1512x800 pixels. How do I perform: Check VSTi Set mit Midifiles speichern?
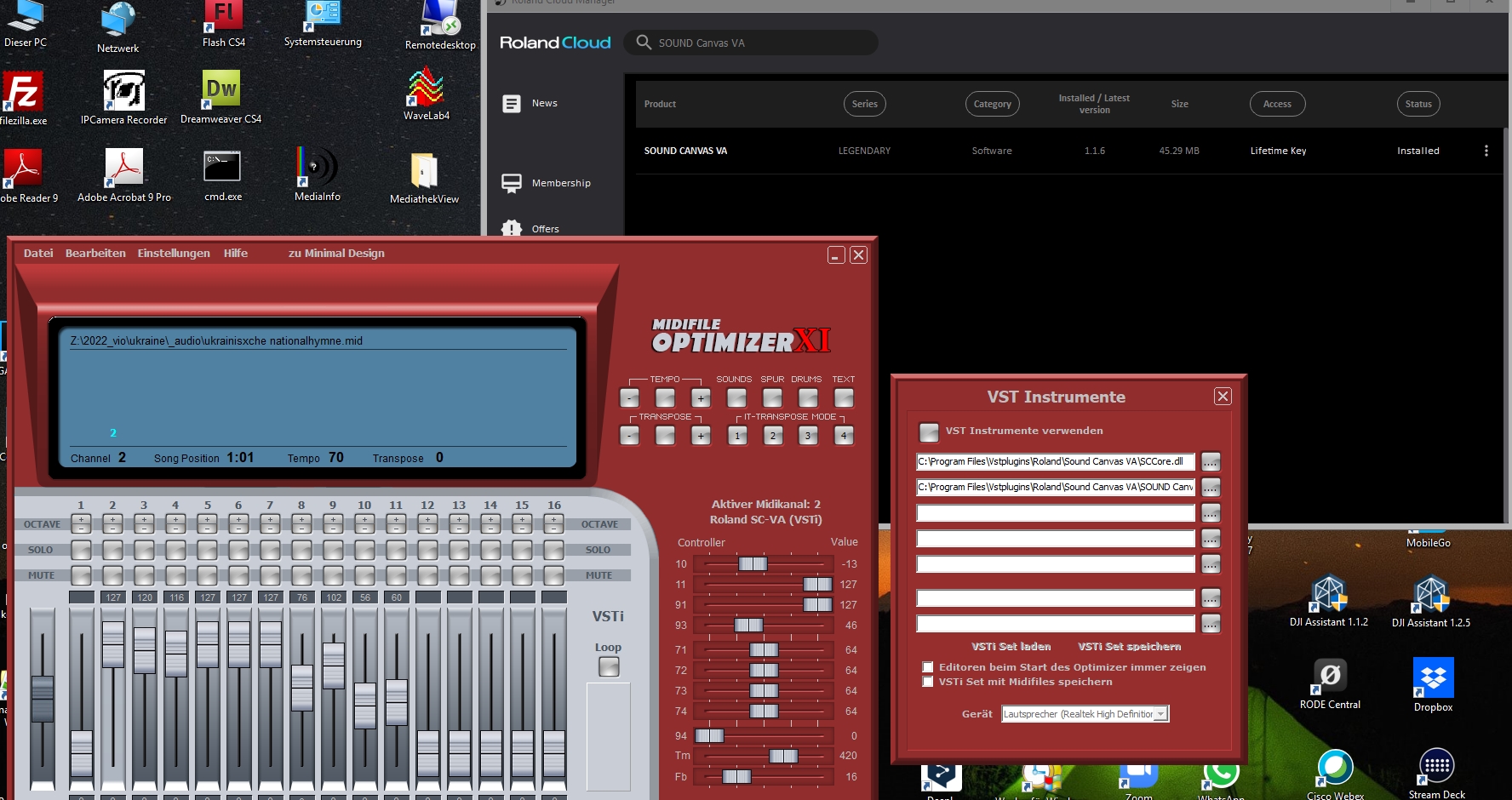click(928, 682)
